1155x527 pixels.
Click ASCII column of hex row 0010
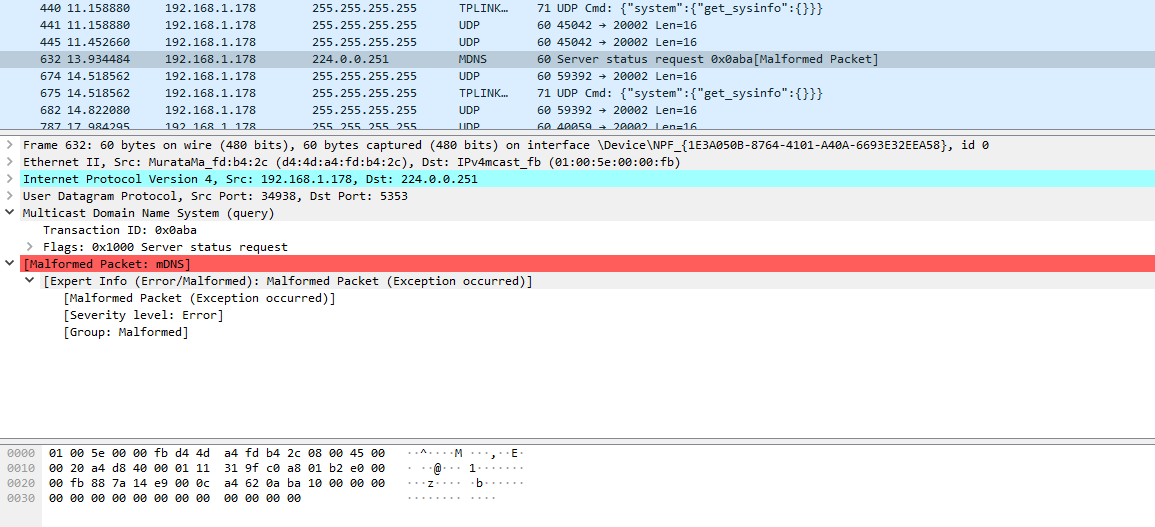[466, 467]
